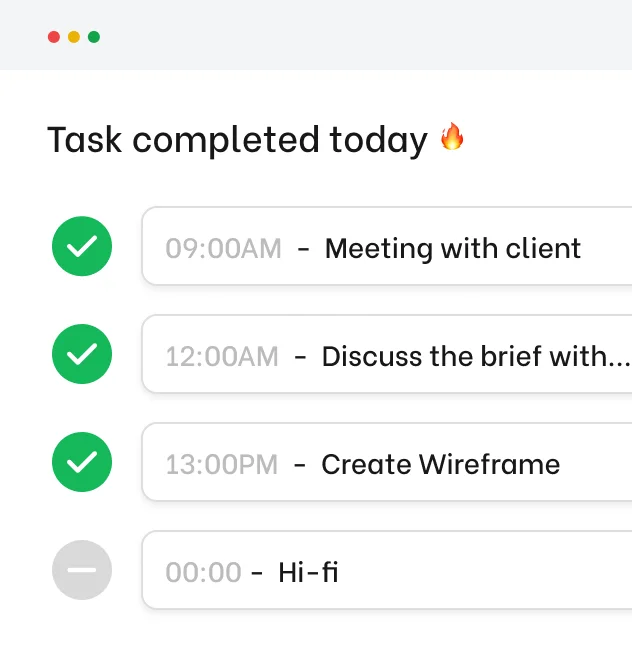This screenshot has height=670, width=632.
Task: Toggle the Discuss the brief checkmark
Action: coord(82,354)
